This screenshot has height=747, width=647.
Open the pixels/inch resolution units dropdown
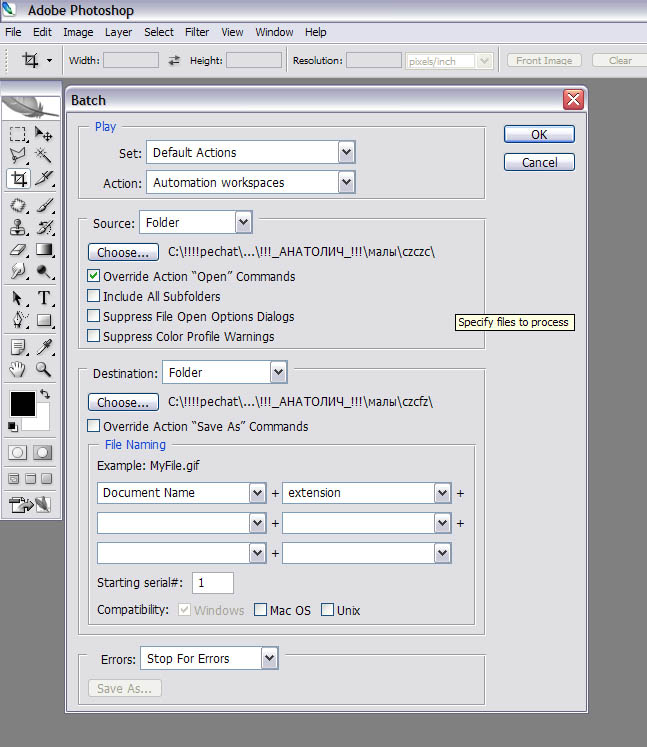pyautogui.click(x=449, y=61)
